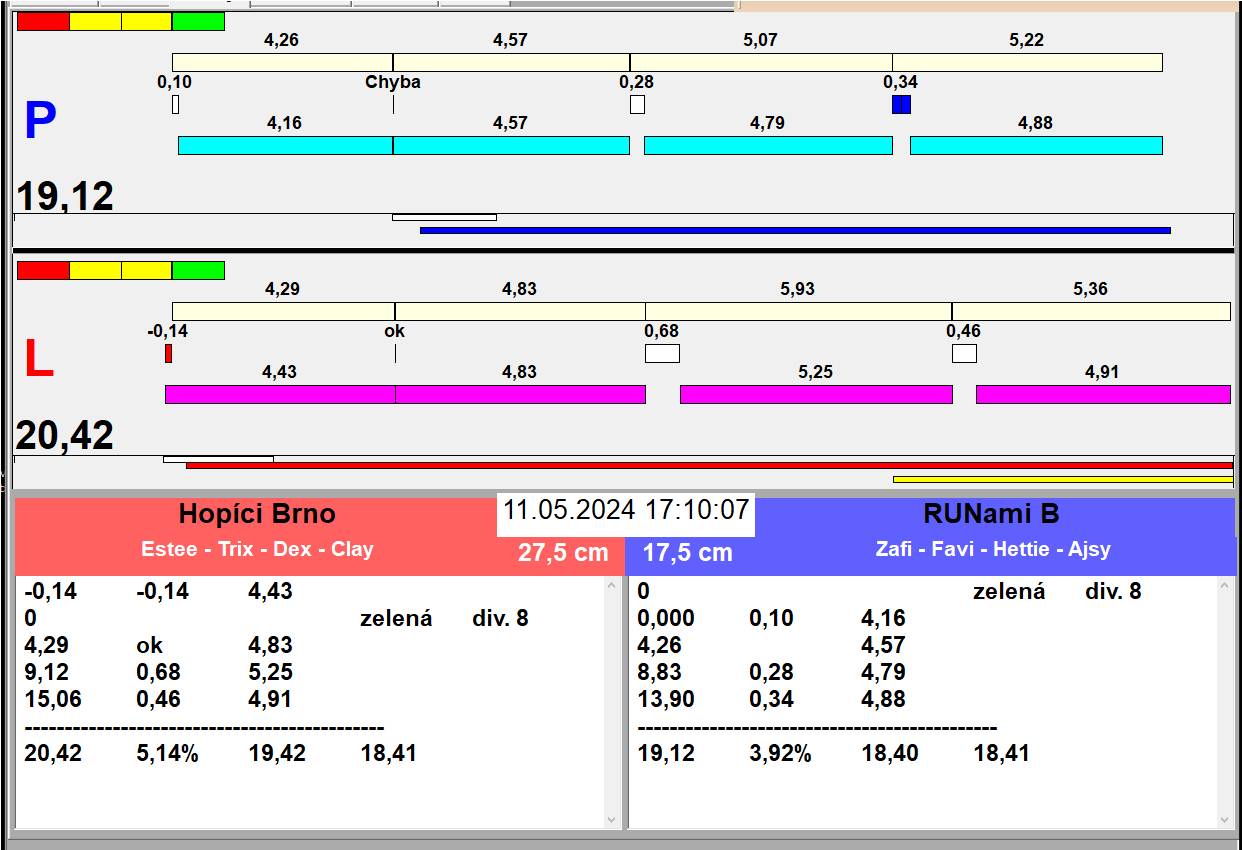Select the scroll-up arrow of RUNami B list
1242x850 pixels.
coord(1226,586)
